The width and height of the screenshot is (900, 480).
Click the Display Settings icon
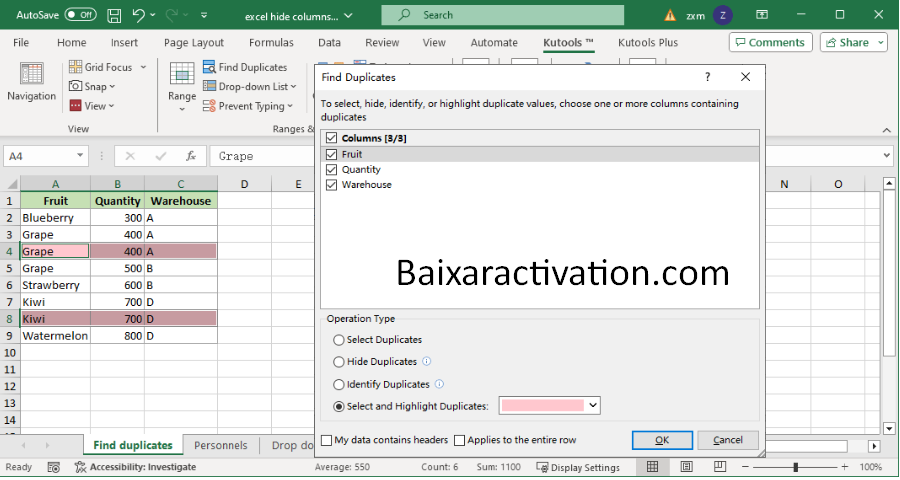pos(542,467)
